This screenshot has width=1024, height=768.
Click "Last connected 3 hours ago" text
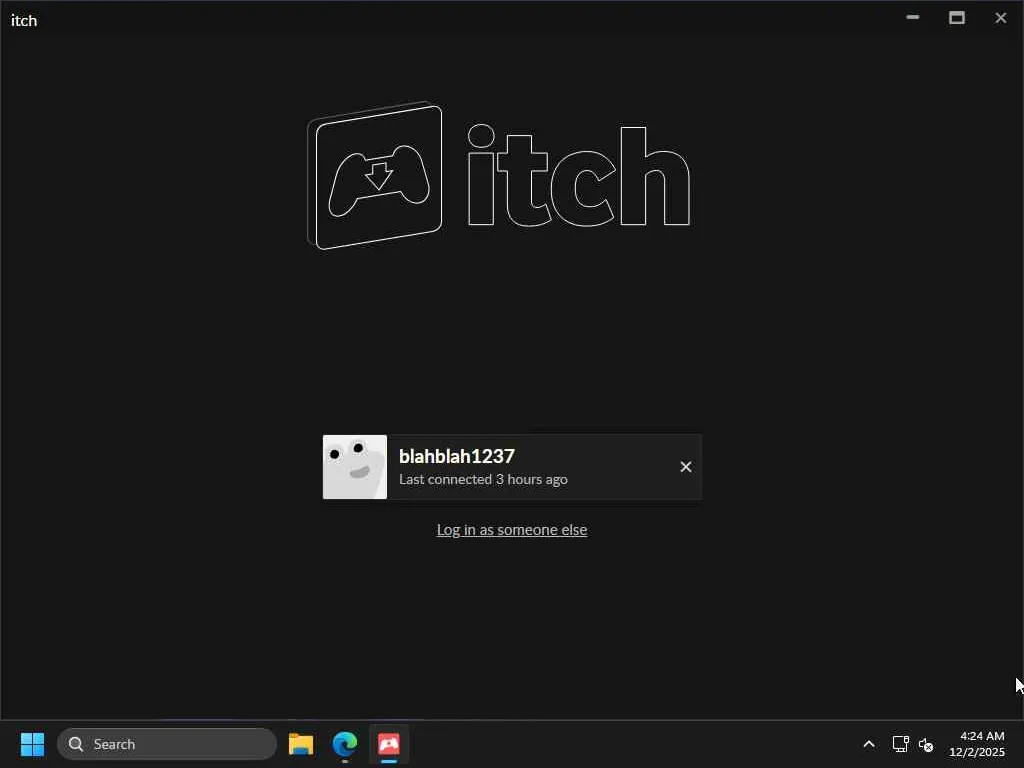point(483,479)
